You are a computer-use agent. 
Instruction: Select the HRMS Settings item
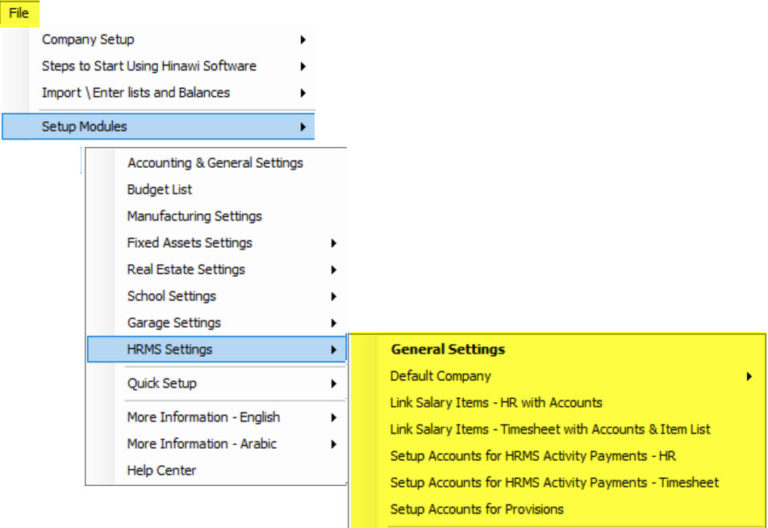coord(170,349)
